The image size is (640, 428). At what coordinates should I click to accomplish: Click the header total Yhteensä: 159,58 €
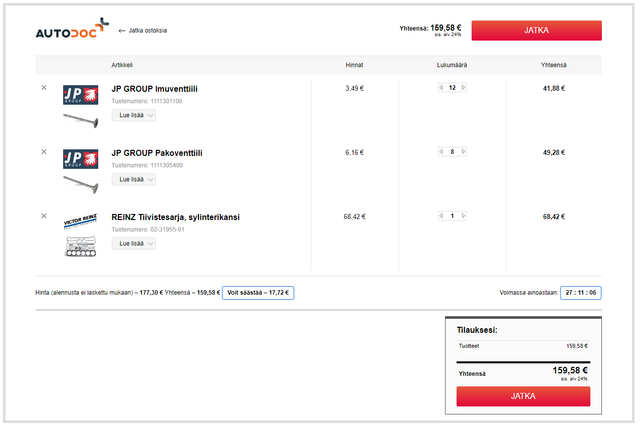coord(430,29)
